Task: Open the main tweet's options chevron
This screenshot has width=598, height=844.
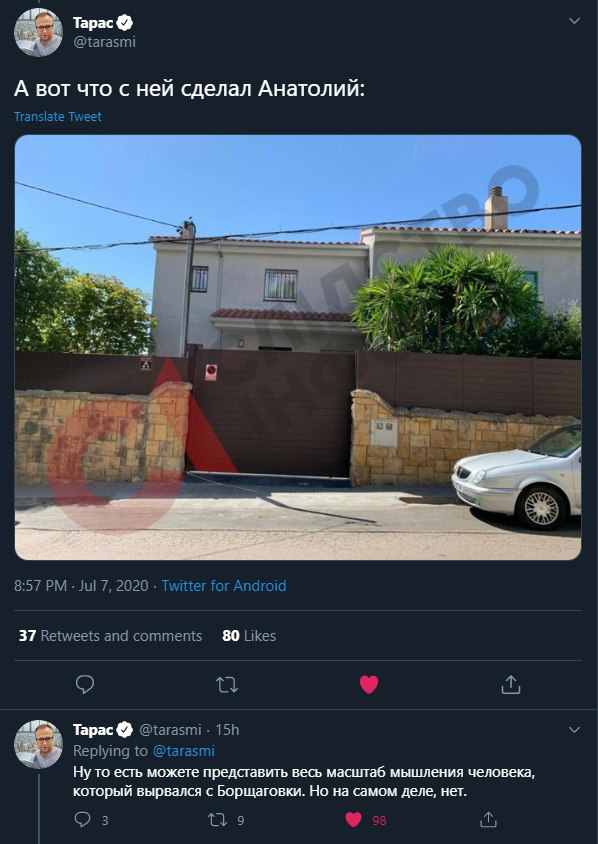Action: tap(574, 21)
